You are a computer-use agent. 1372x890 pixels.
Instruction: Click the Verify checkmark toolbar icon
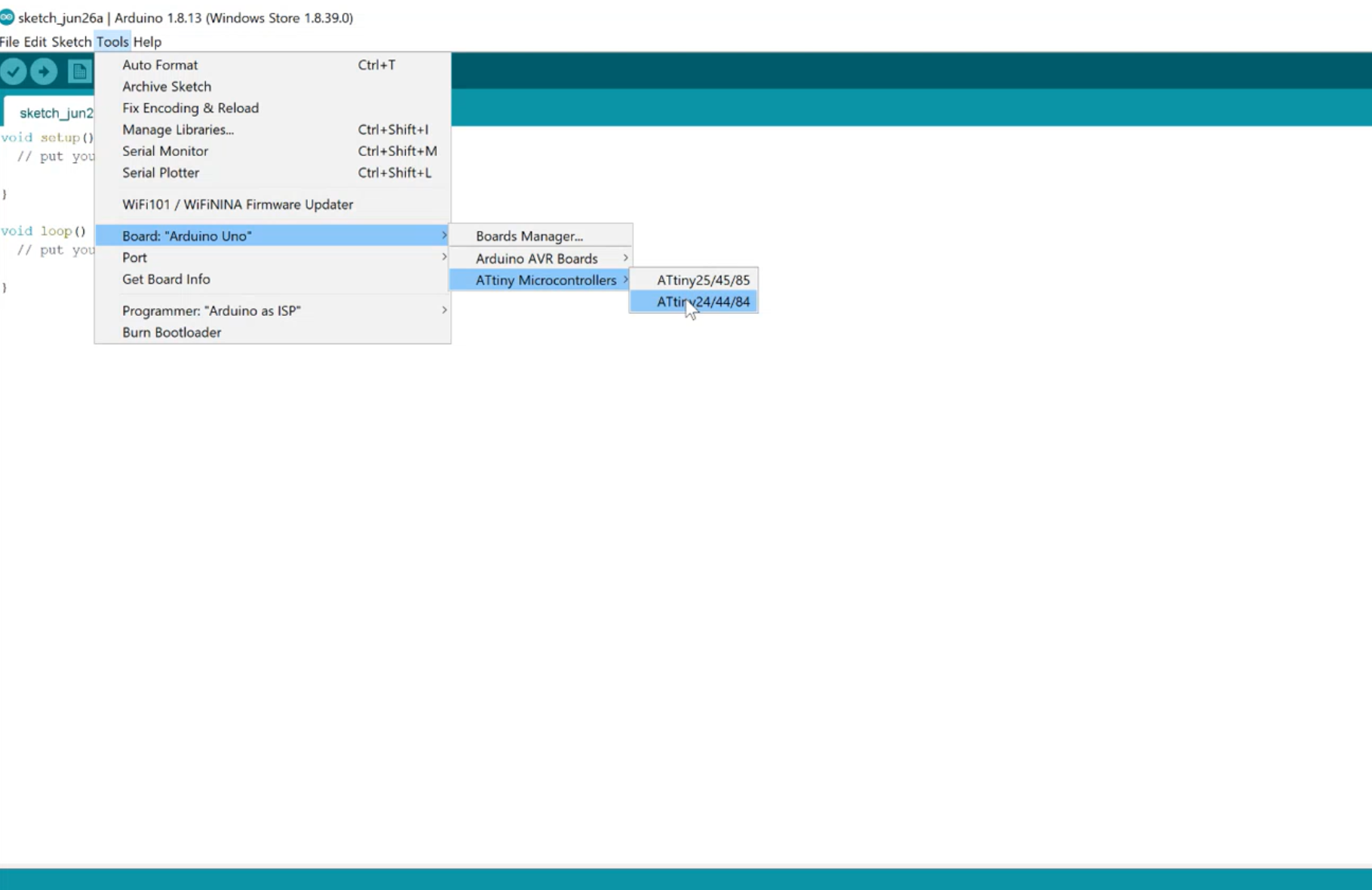tap(13, 72)
